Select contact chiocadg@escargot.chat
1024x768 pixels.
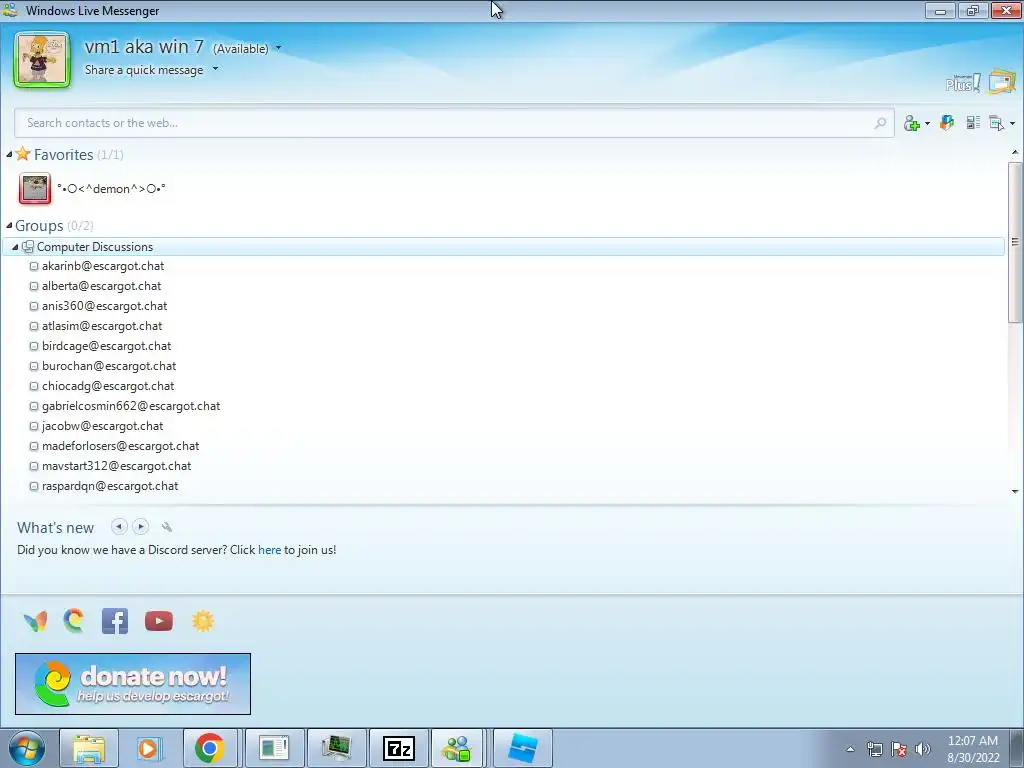108,386
